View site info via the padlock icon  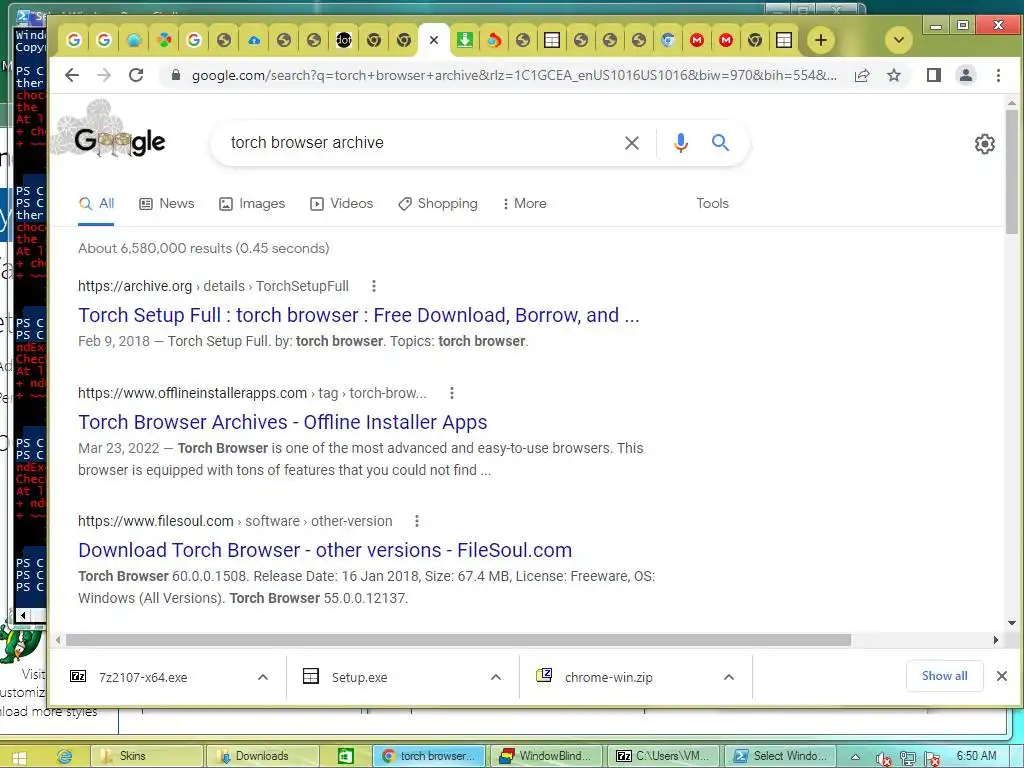(x=176, y=75)
